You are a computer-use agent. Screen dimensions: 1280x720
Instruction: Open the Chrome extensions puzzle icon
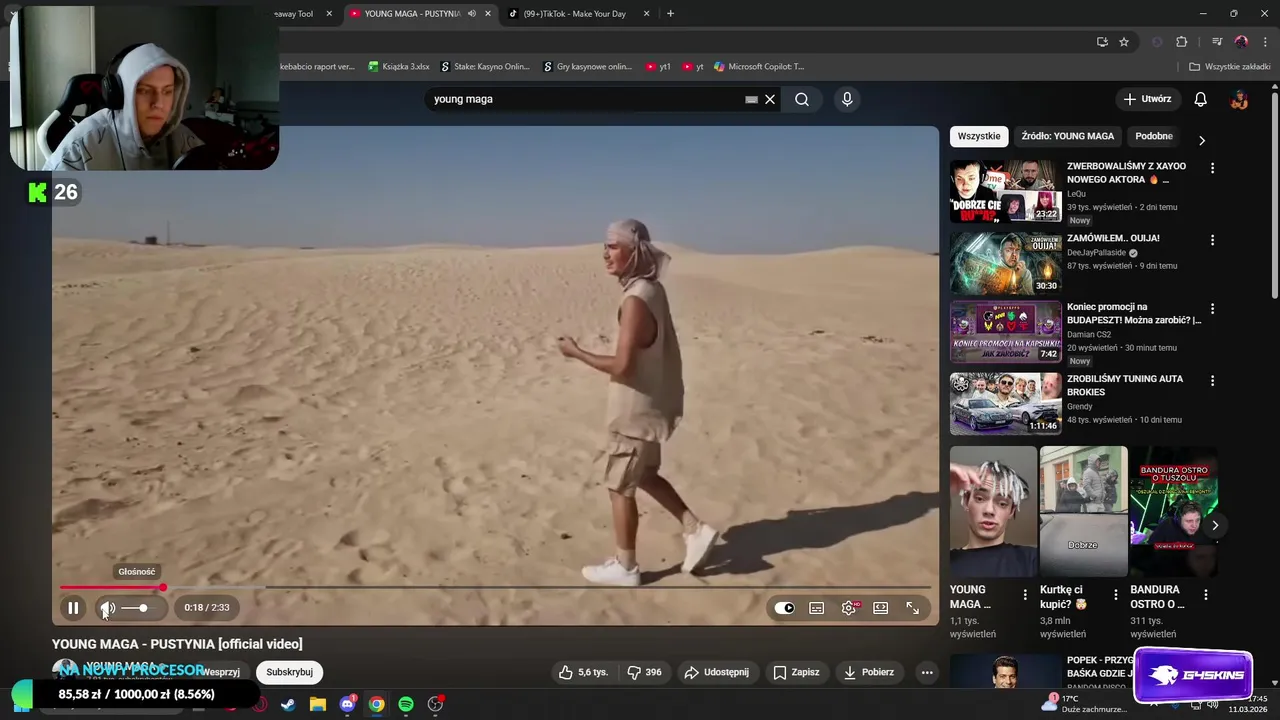(1181, 42)
